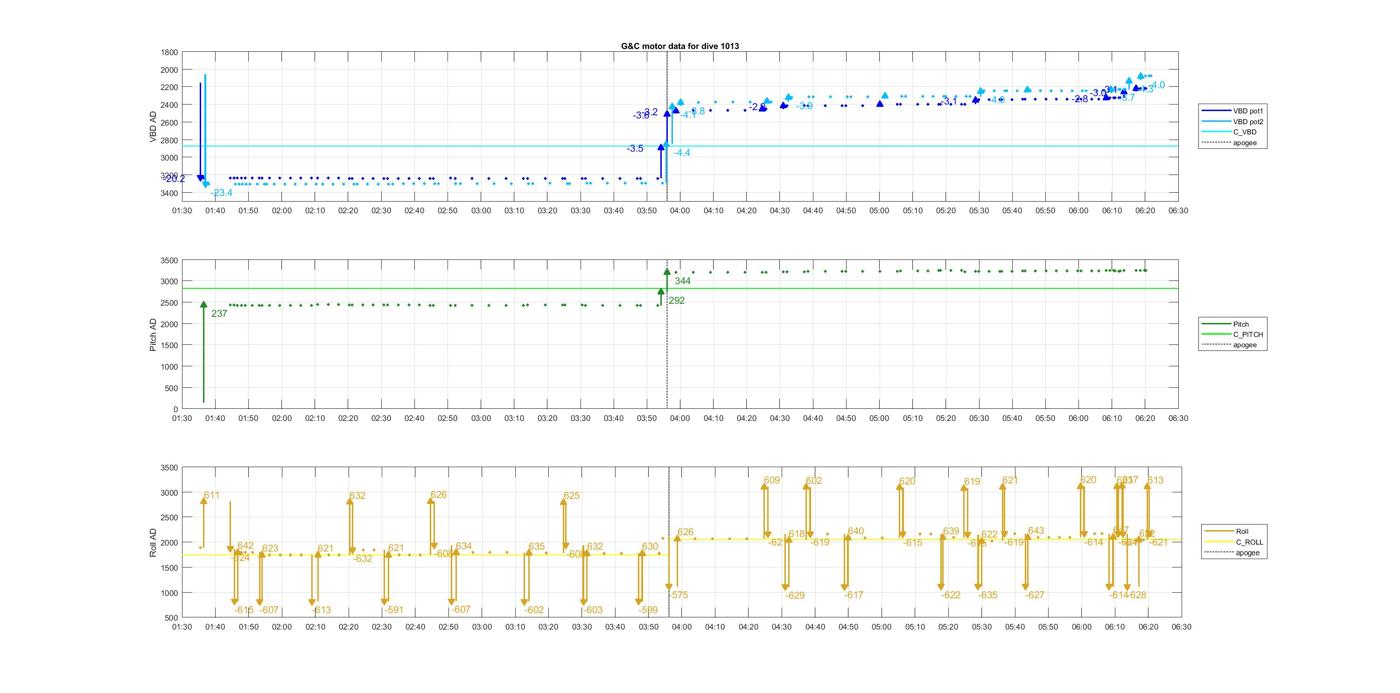Click the '06:30' tick under the Pitch plot
This screenshot has height=693, width=1400.
tap(1178, 418)
